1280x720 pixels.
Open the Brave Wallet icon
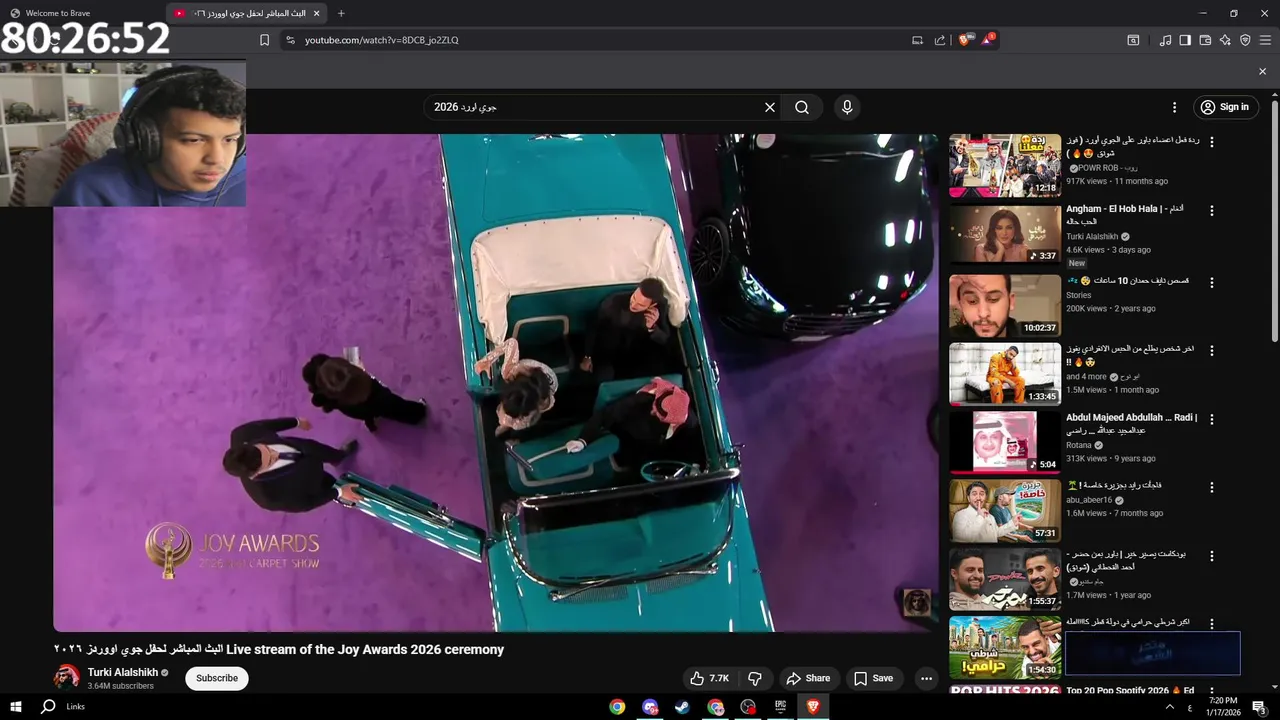pyautogui.click(x=1205, y=40)
